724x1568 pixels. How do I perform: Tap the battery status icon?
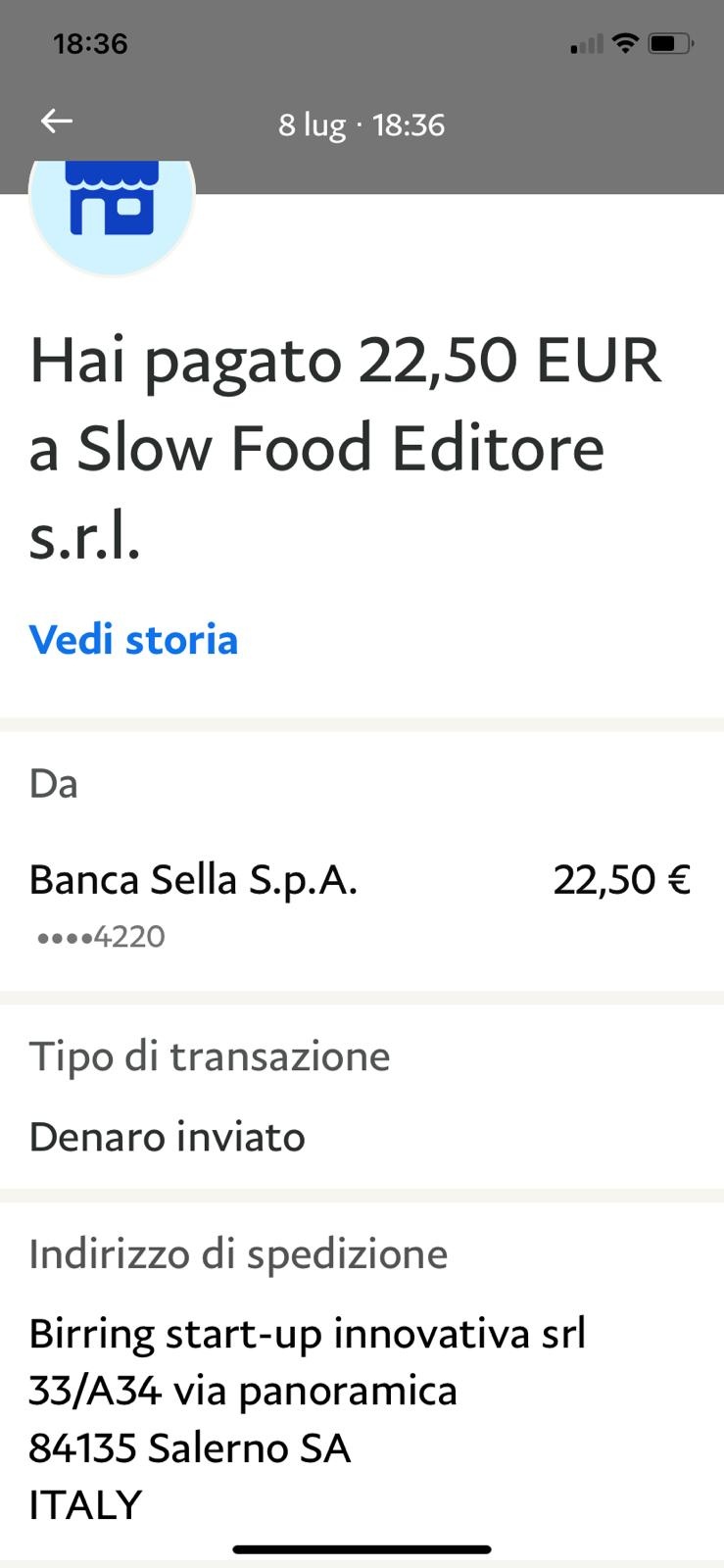[671, 43]
